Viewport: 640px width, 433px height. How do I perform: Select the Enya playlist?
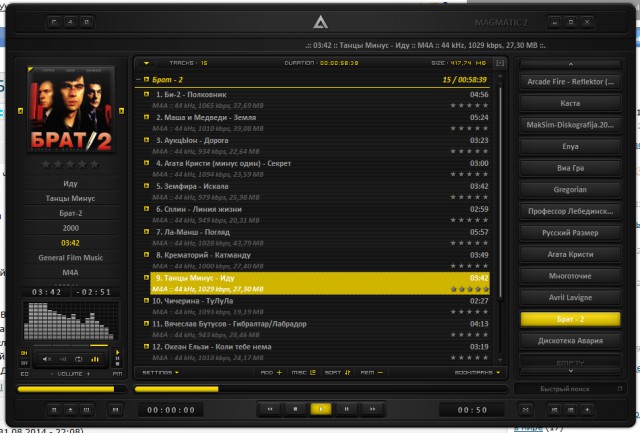pyautogui.click(x=570, y=147)
